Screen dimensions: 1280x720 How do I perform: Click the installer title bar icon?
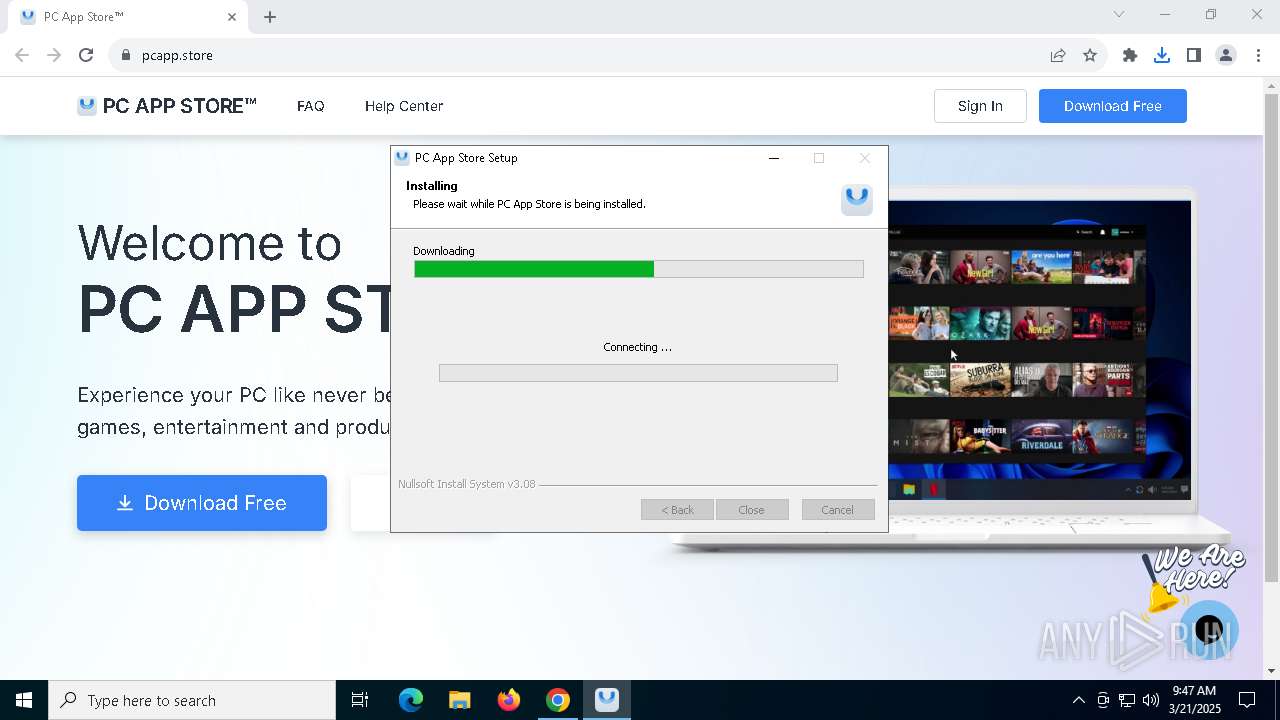tap(402, 158)
